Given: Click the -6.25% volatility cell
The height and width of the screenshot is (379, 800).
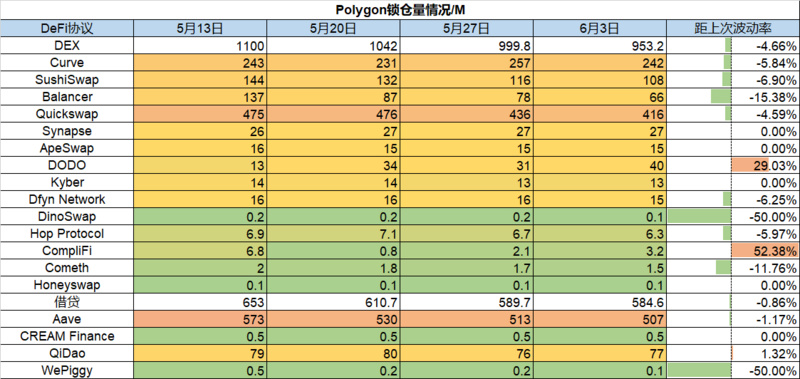Looking at the screenshot, I should 734,199.
